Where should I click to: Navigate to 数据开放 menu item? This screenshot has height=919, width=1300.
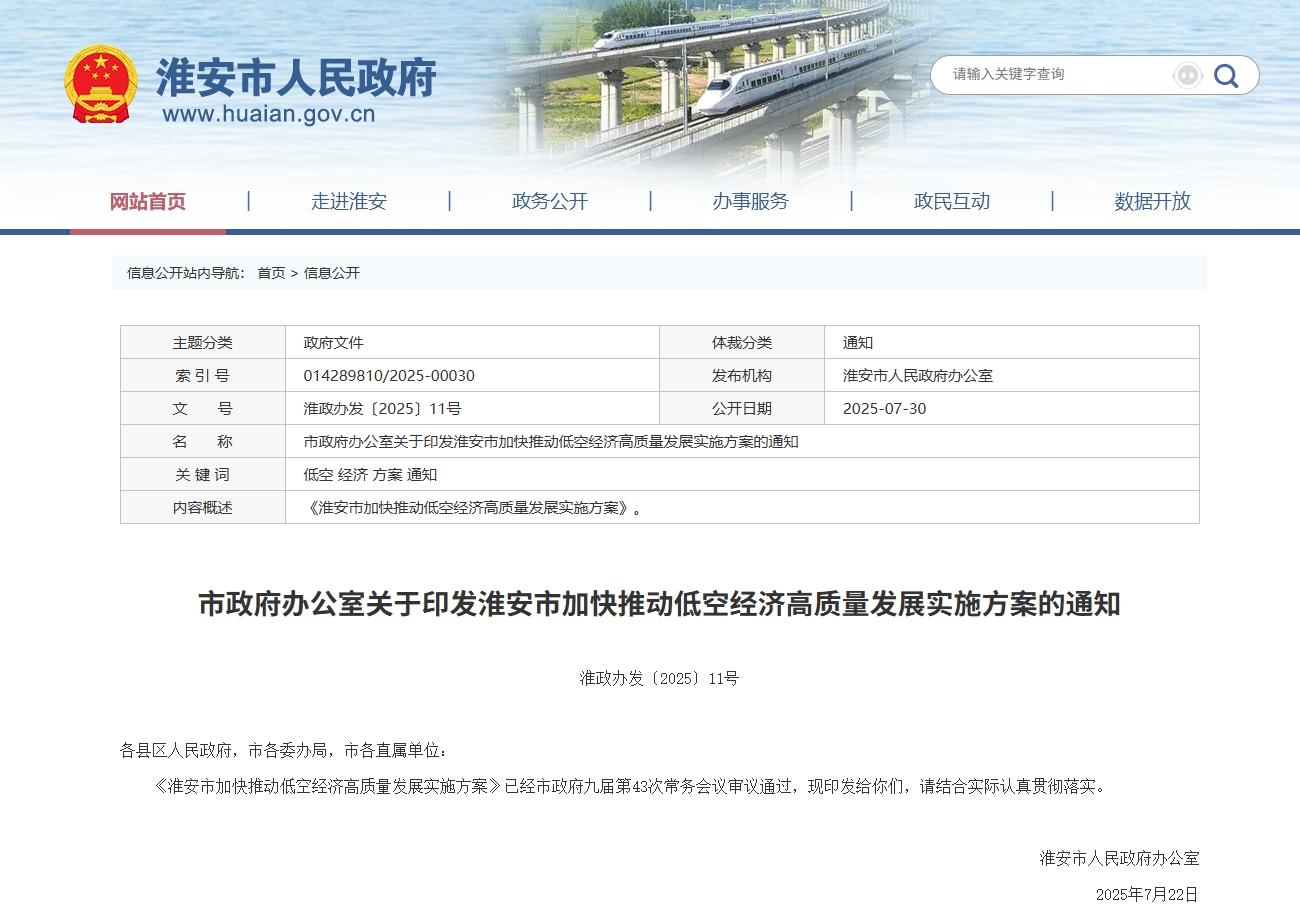click(1153, 201)
